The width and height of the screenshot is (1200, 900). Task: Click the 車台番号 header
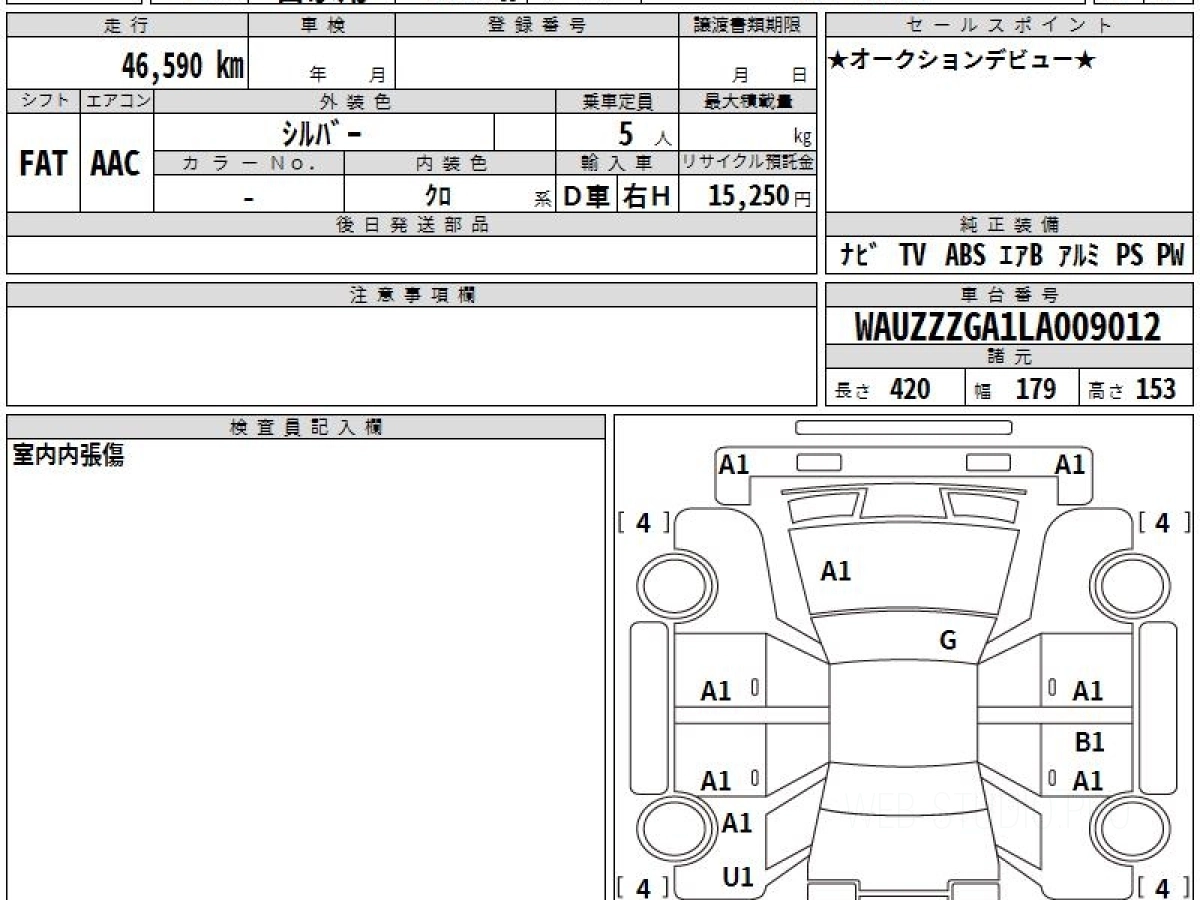point(1009,295)
